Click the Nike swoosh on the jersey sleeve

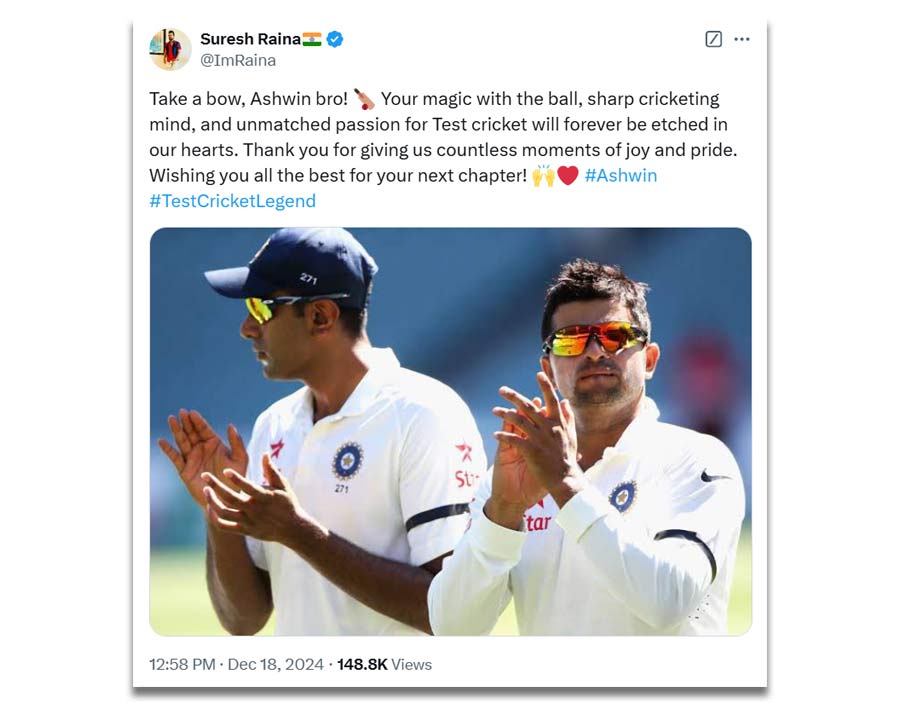click(x=713, y=476)
